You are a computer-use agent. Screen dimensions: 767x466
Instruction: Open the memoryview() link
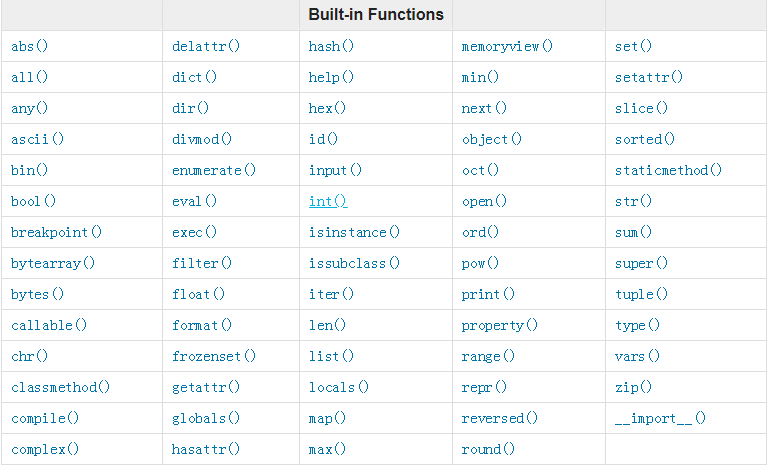coord(507,46)
